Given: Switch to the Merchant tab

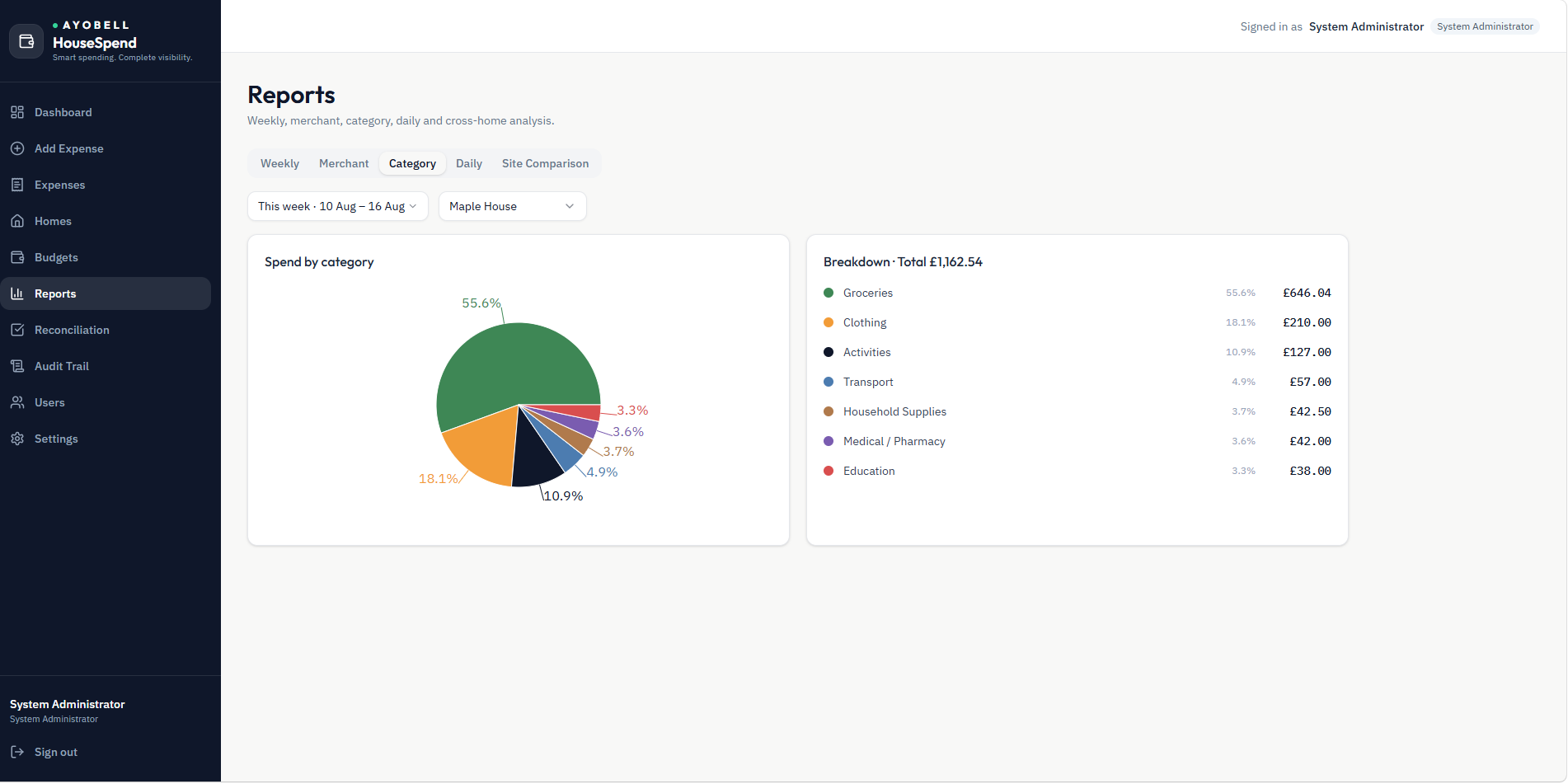Looking at the screenshot, I should click(344, 163).
